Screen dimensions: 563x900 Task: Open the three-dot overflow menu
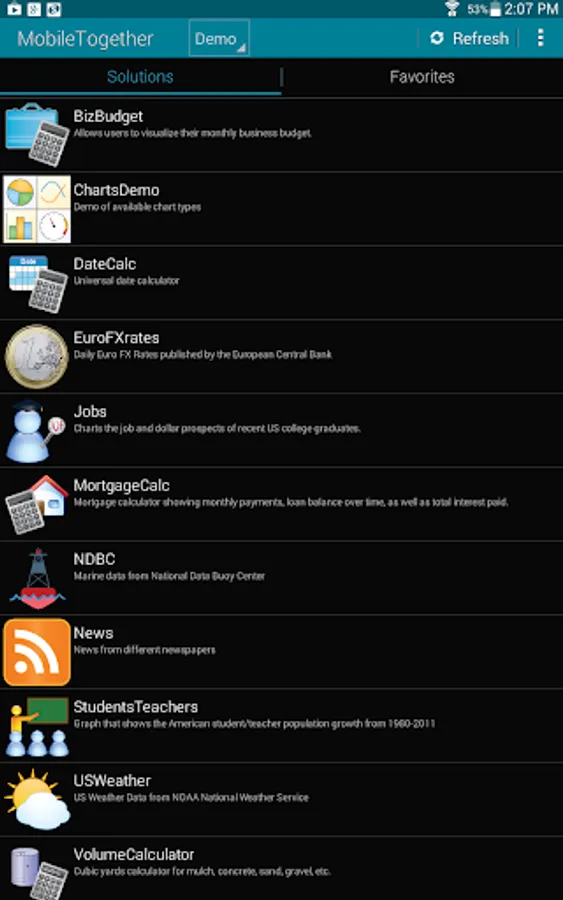(540, 38)
